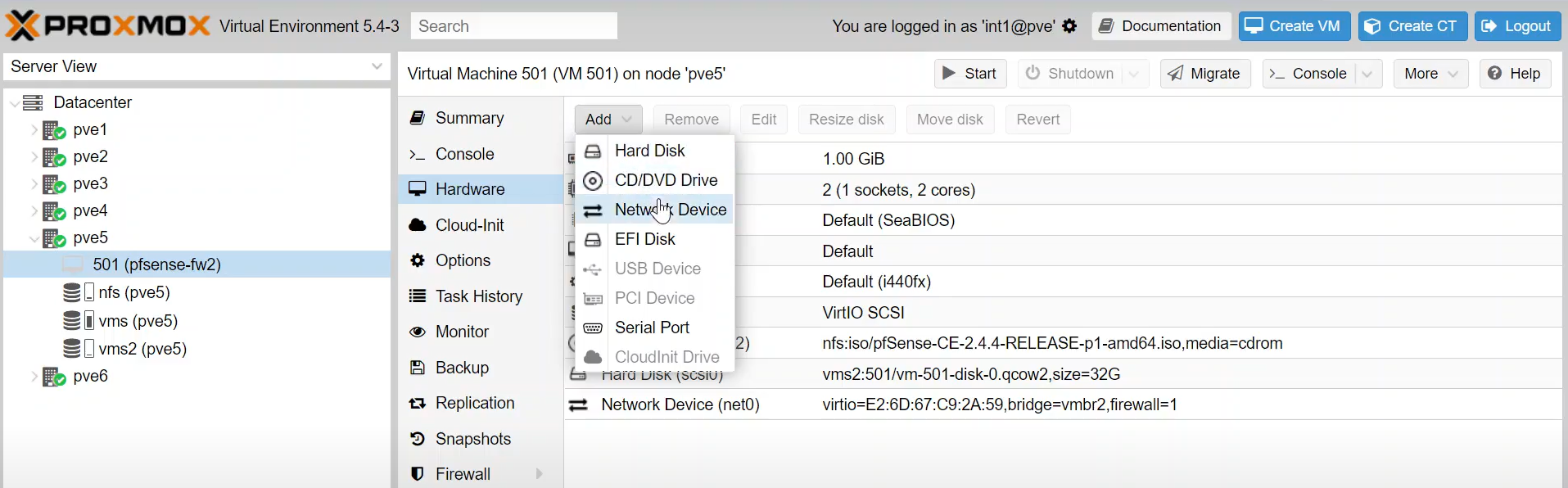Click the Firewall shield icon
Screen dimensions: 1568x488
coord(418,474)
